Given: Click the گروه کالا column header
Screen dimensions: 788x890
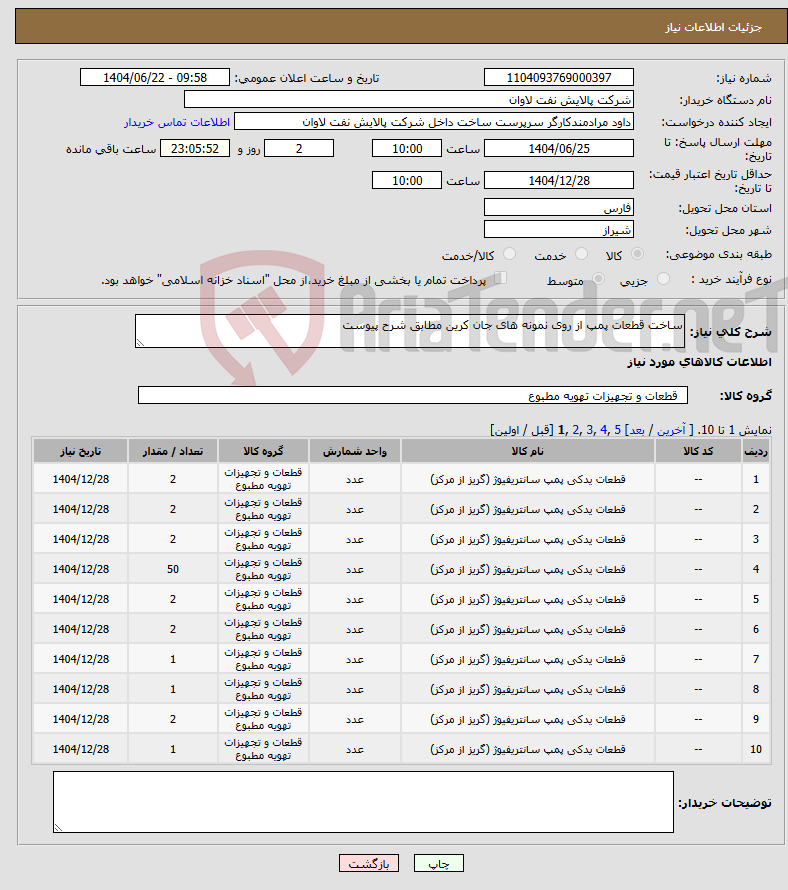Looking at the screenshot, I should coord(263,451).
